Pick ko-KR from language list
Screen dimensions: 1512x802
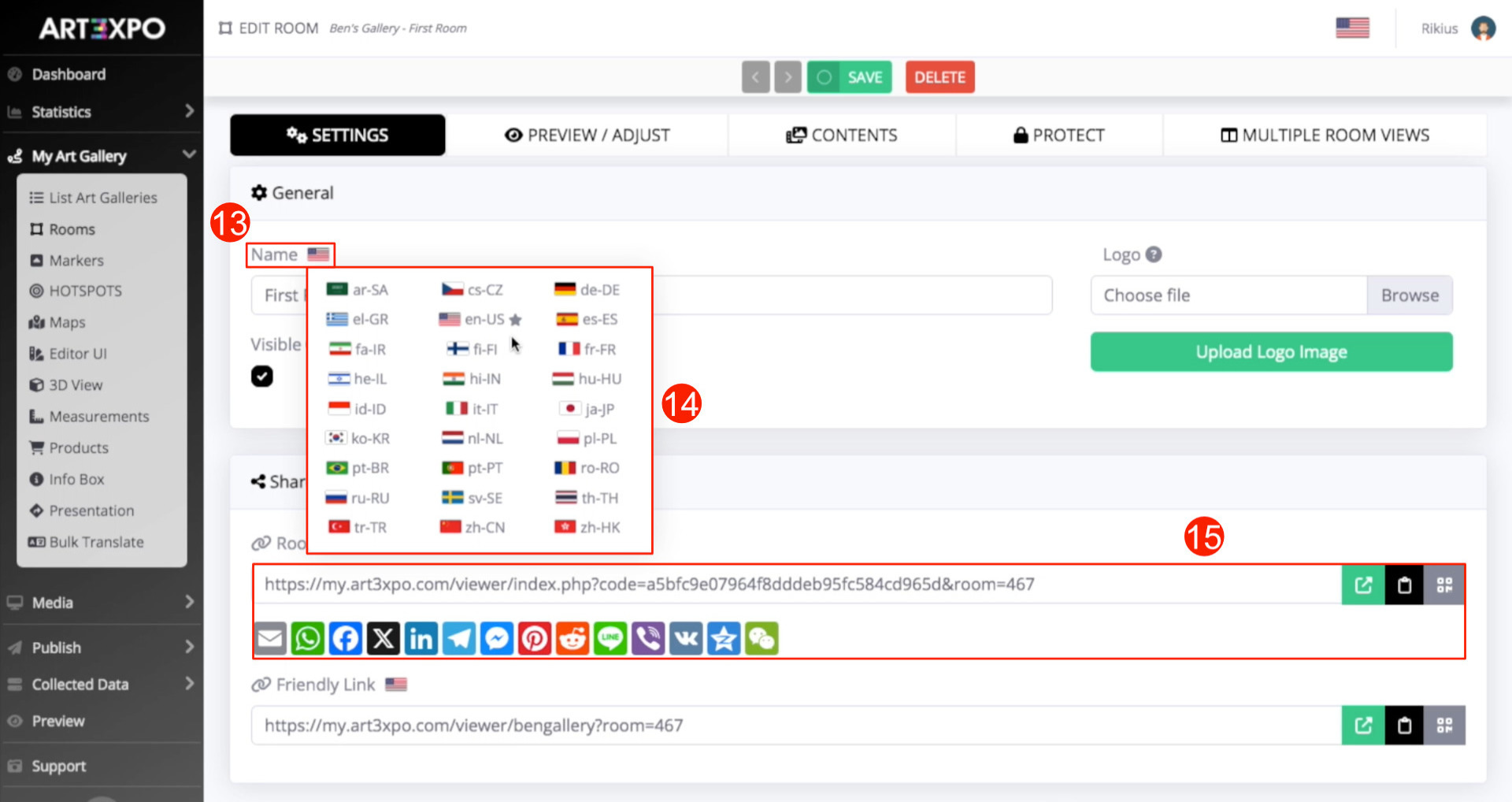tap(358, 438)
